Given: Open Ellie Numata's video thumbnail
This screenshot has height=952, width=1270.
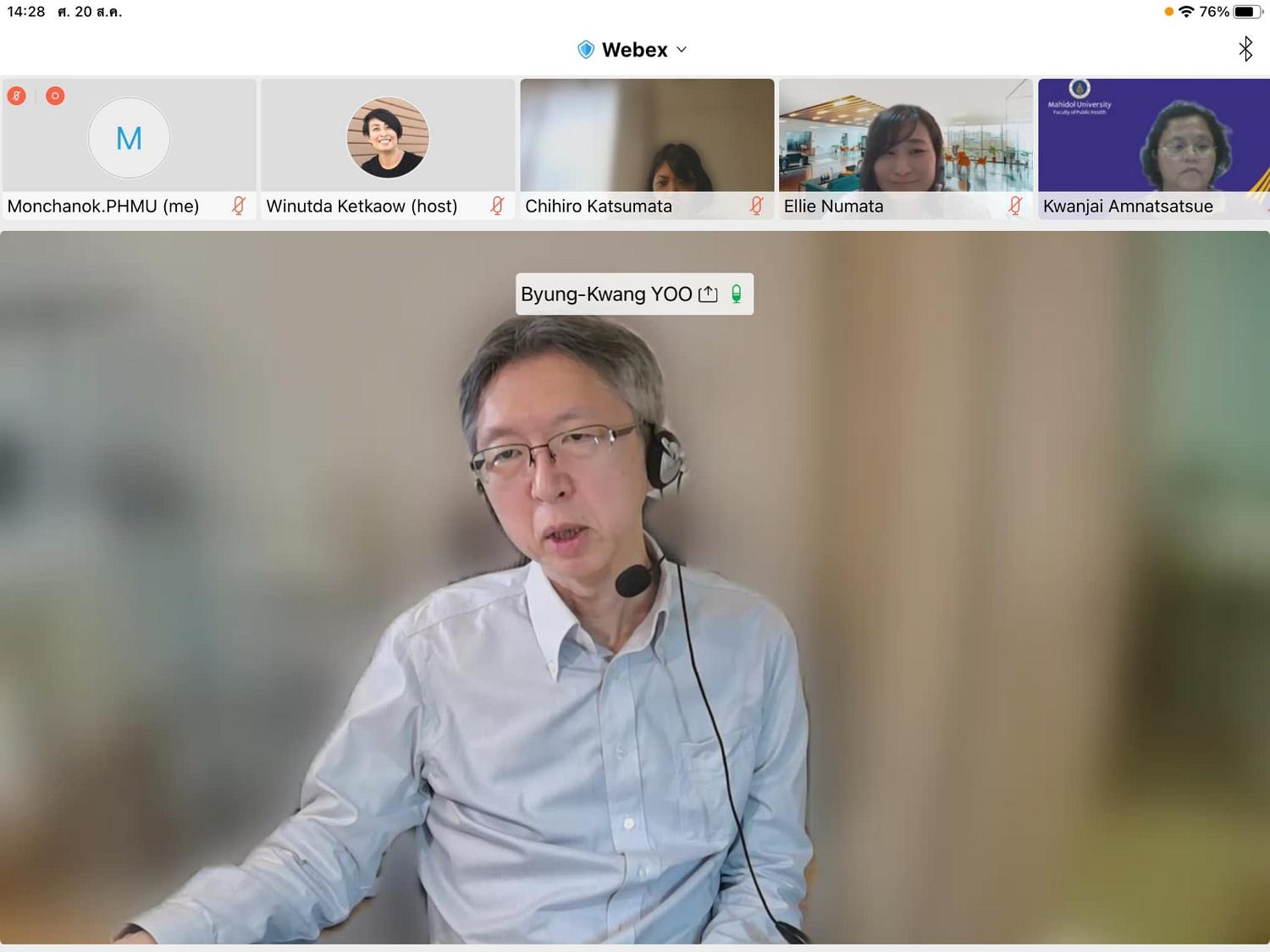Looking at the screenshot, I should (906, 149).
